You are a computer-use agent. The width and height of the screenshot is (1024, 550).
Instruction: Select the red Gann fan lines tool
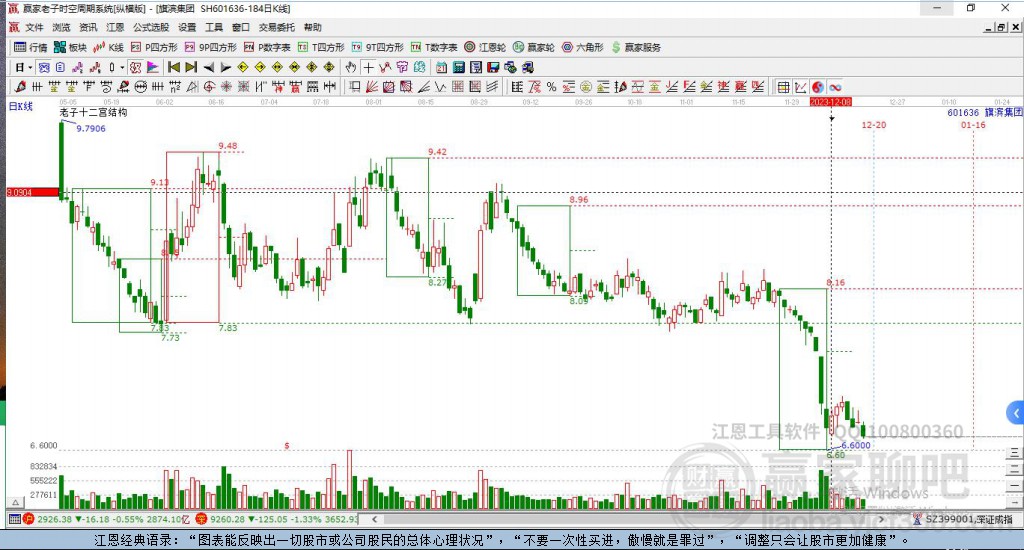click(x=372, y=86)
